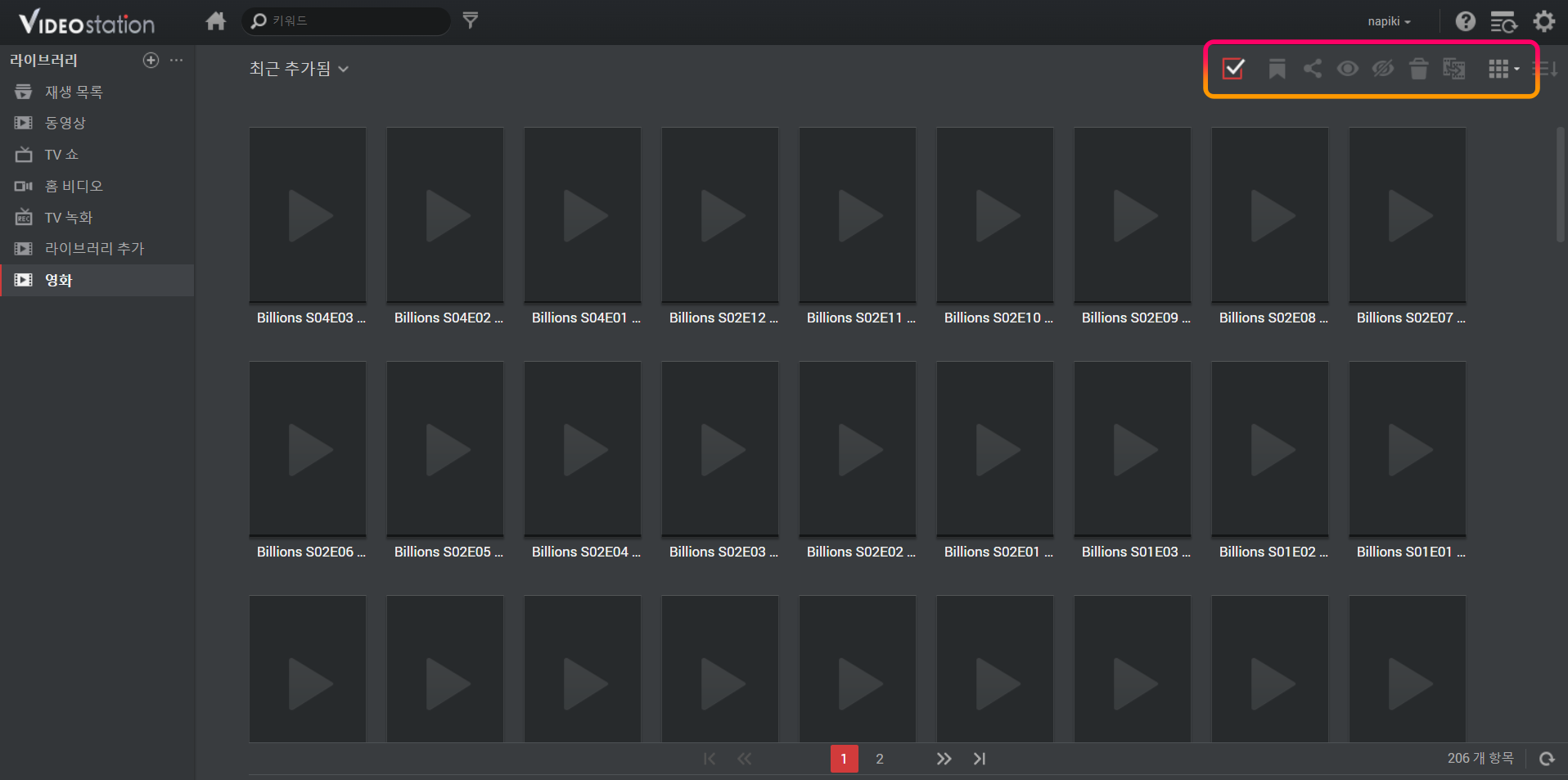Click the Billions S02E06 title text
This screenshot has width=1568, height=780.
pyautogui.click(x=311, y=552)
